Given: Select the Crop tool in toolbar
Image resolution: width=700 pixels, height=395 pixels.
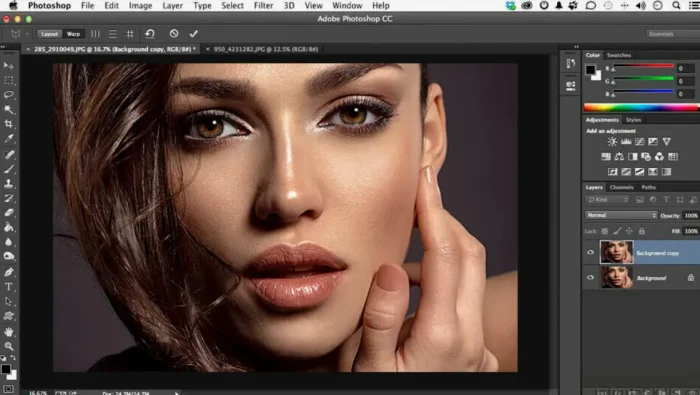Looking at the screenshot, I should pyautogui.click(x=8, y=124).
